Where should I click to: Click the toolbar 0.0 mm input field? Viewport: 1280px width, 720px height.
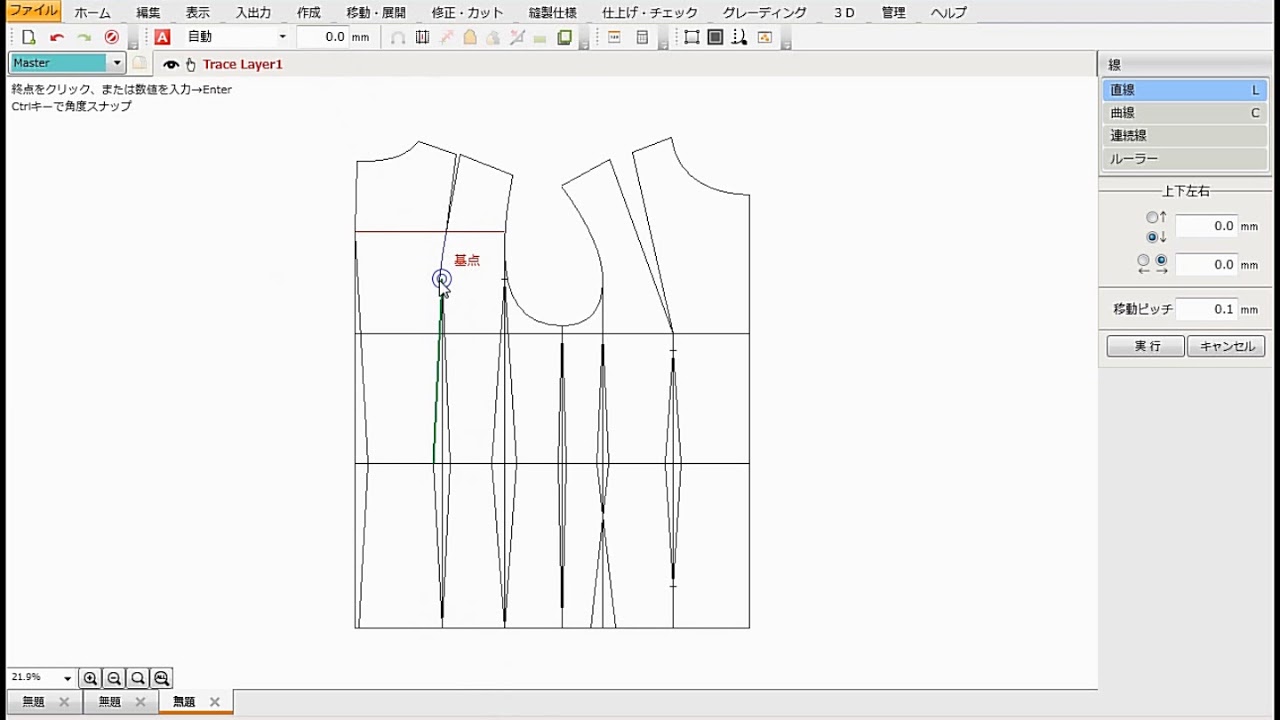[322, 37]
